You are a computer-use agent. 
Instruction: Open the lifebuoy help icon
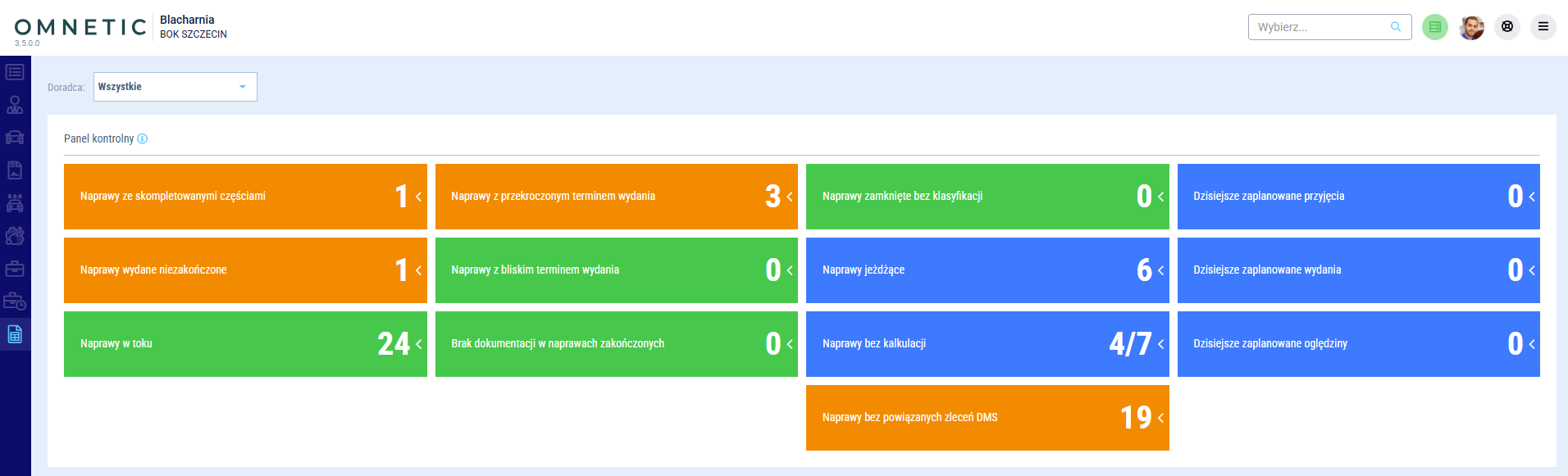click(1506, 27)
